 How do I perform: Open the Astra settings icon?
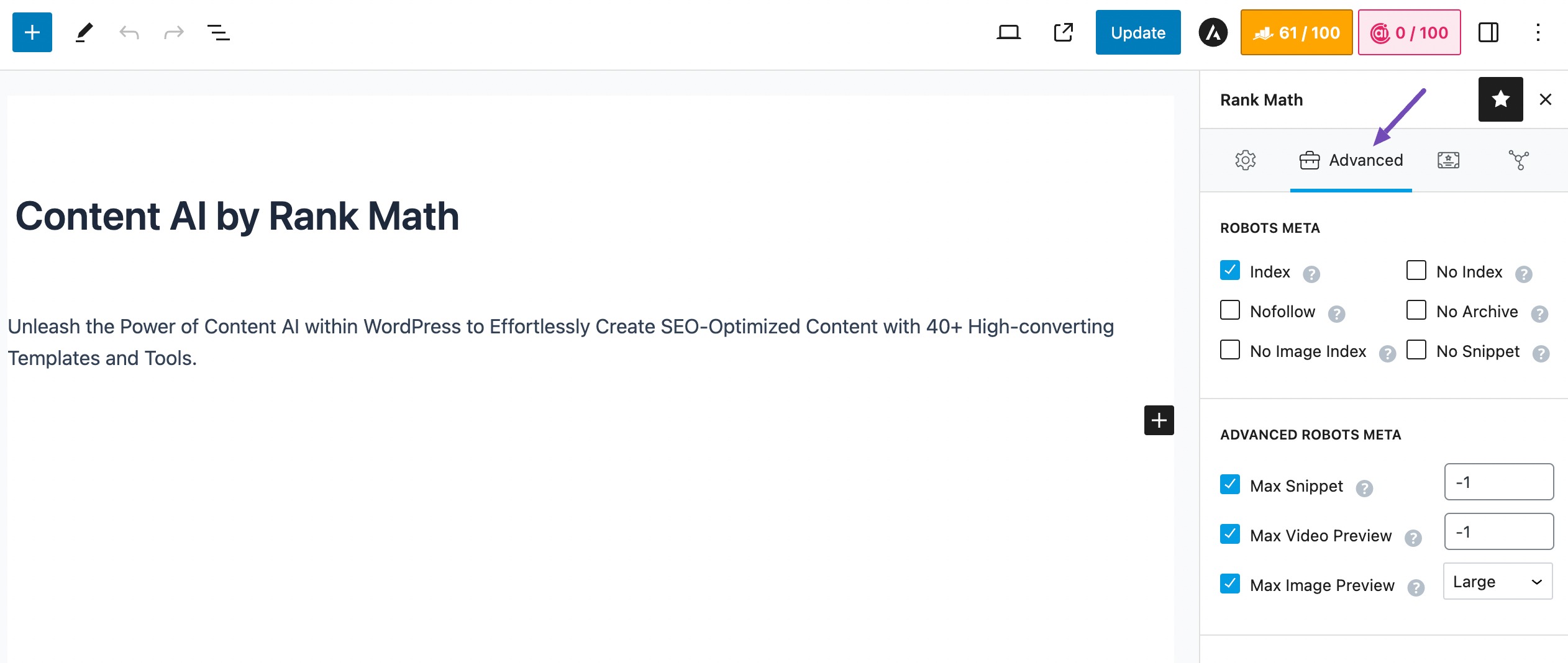point(1213,32)
